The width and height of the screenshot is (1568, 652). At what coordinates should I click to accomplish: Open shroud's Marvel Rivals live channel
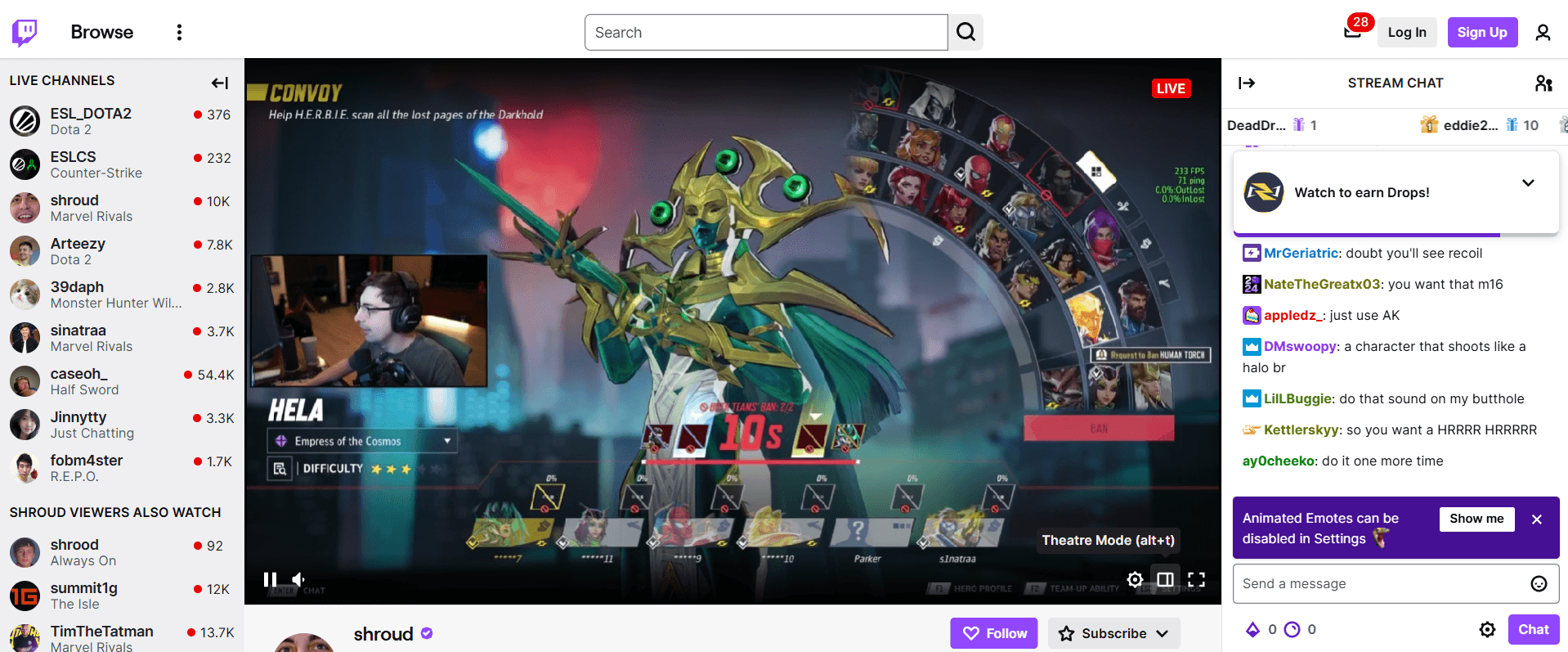[x=122, y=208]
